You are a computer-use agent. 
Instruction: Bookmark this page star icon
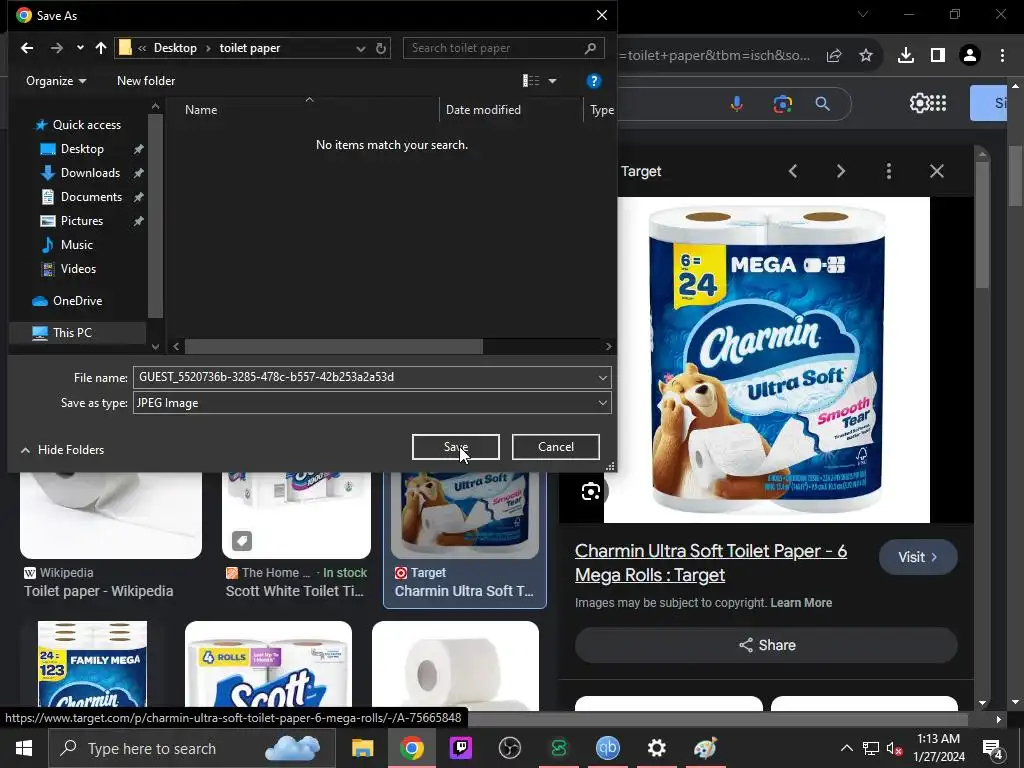point(866,56)
